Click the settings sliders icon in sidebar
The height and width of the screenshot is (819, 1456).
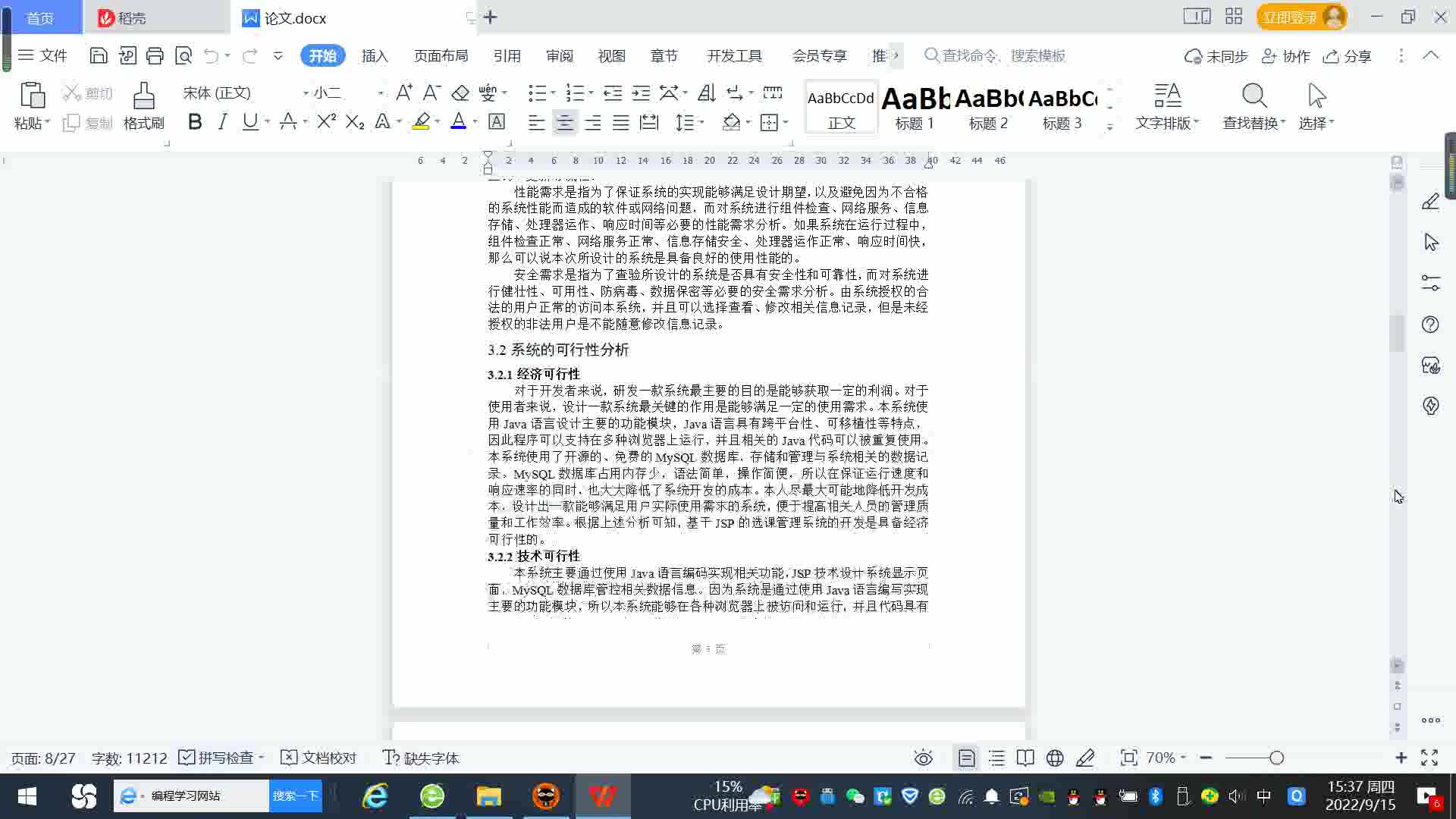point(1430,283)
